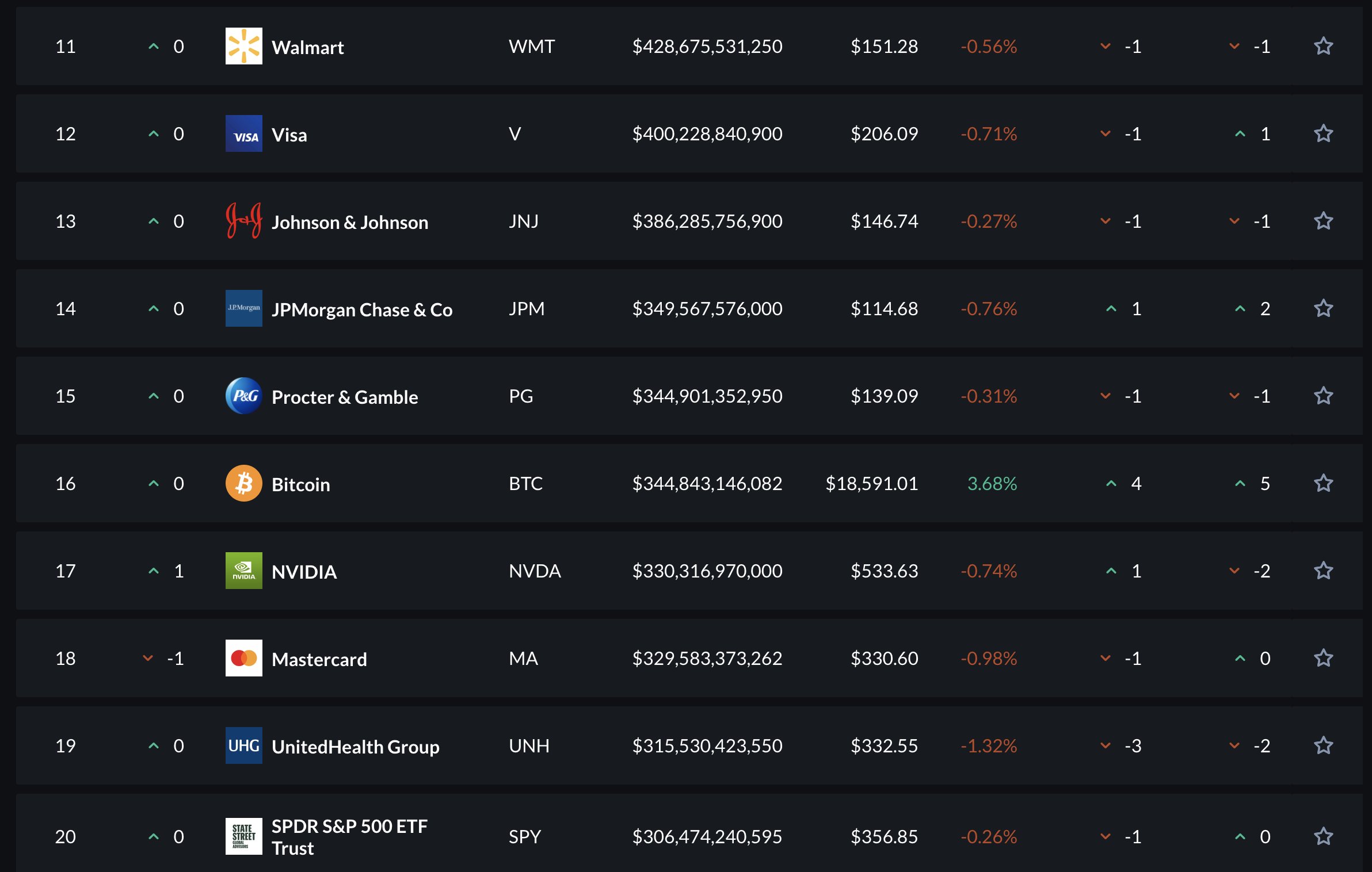Image resolution: width=1372 pixels, height=872 pixels.
Task: Click the red down arrow beside Mastercard rank
Action: click(148, 658)
